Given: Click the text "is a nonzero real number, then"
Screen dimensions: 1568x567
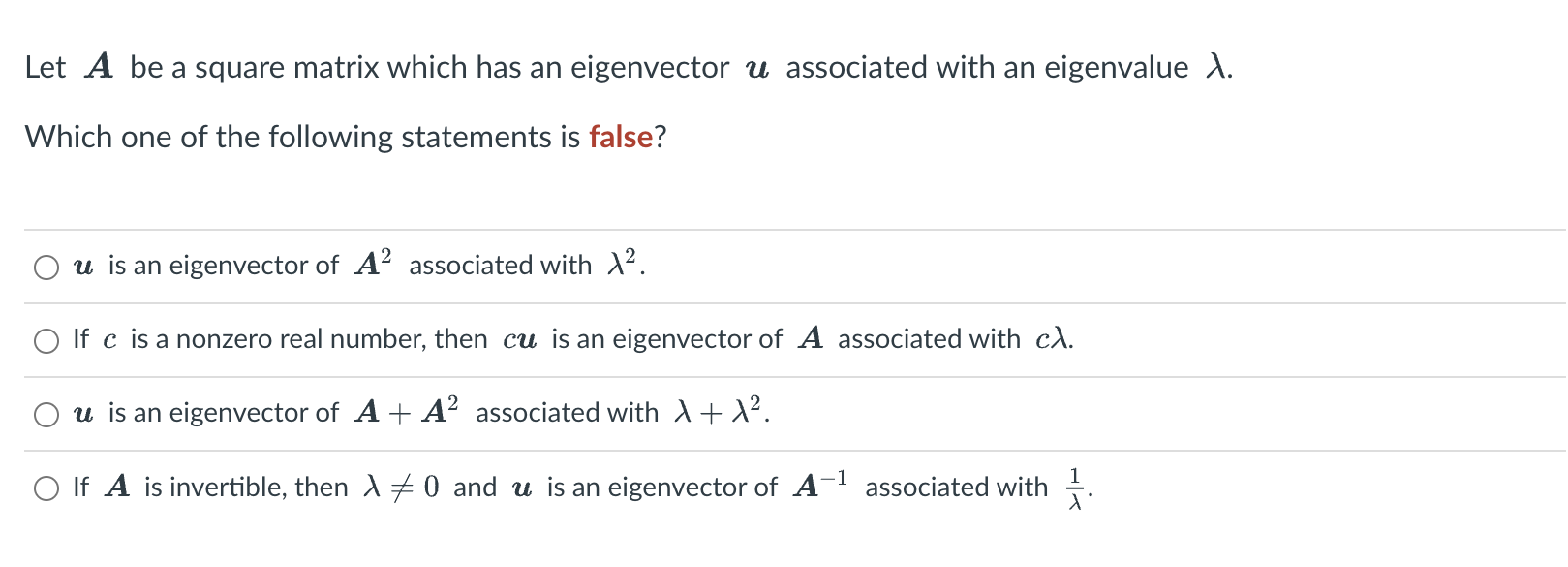Looking at the screenshot, I should (x=308, y=339).
